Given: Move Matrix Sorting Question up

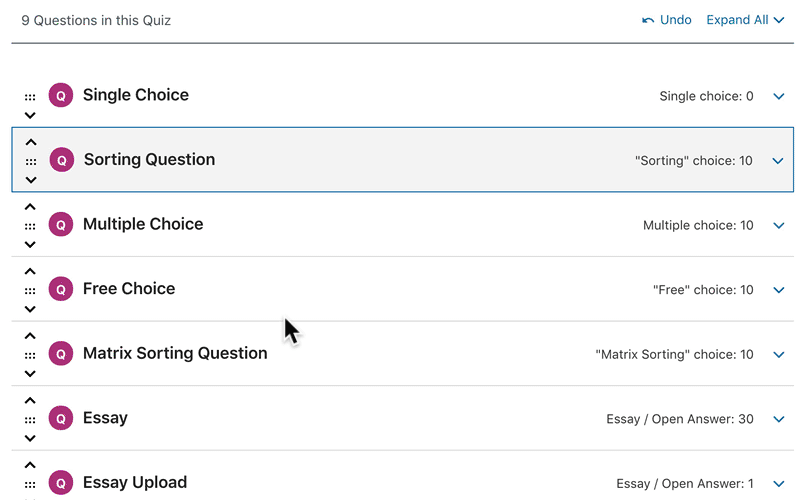Looking at the screenshot, I should tap(30, 336).
